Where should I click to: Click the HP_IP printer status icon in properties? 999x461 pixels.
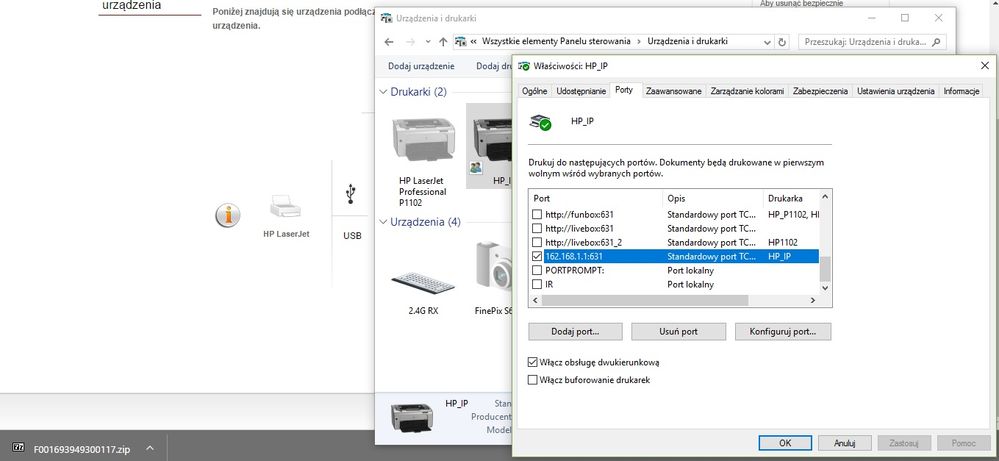tap(541, 122)
